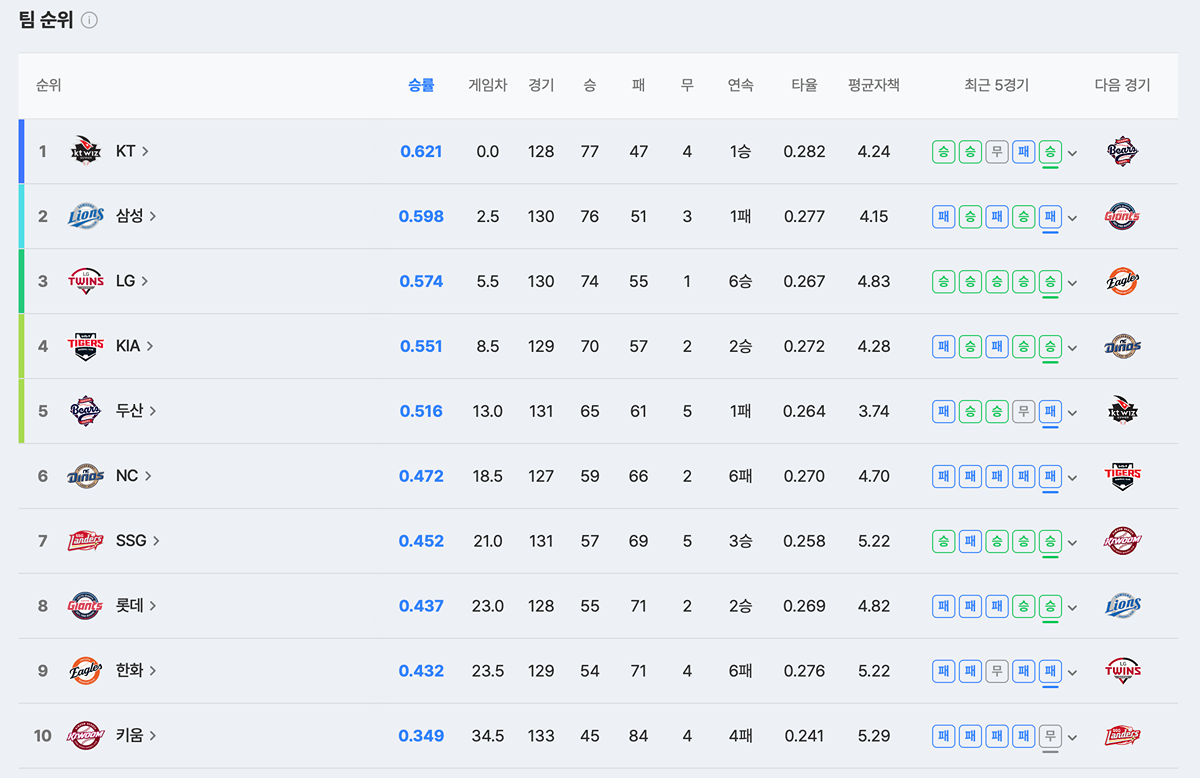Click 키움's win rate 0.349
Screen dimensions: 1200x778
click(421, 737)
